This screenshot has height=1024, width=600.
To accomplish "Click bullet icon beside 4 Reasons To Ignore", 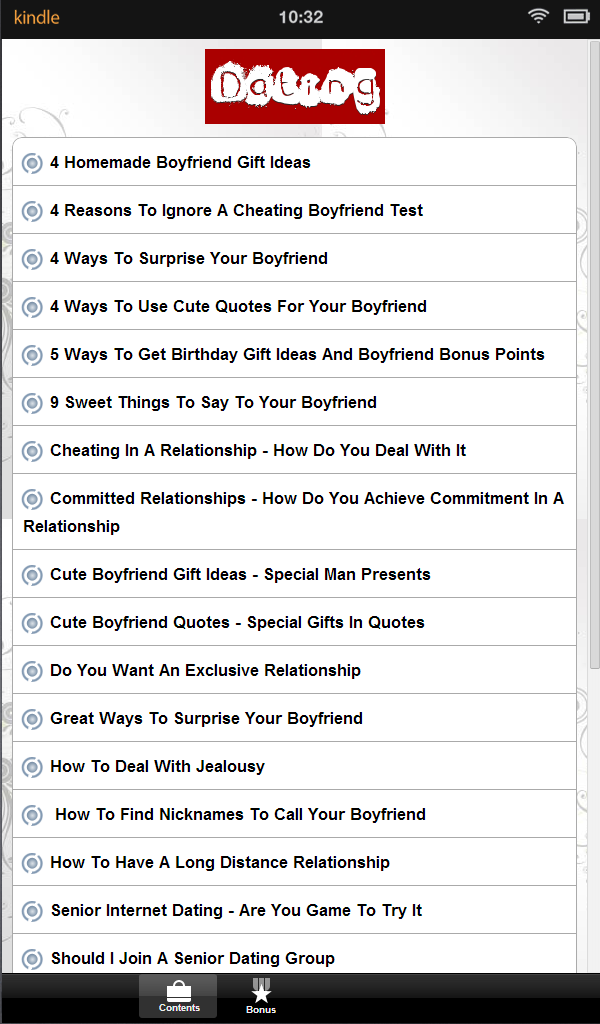I will tap(32, 211).
